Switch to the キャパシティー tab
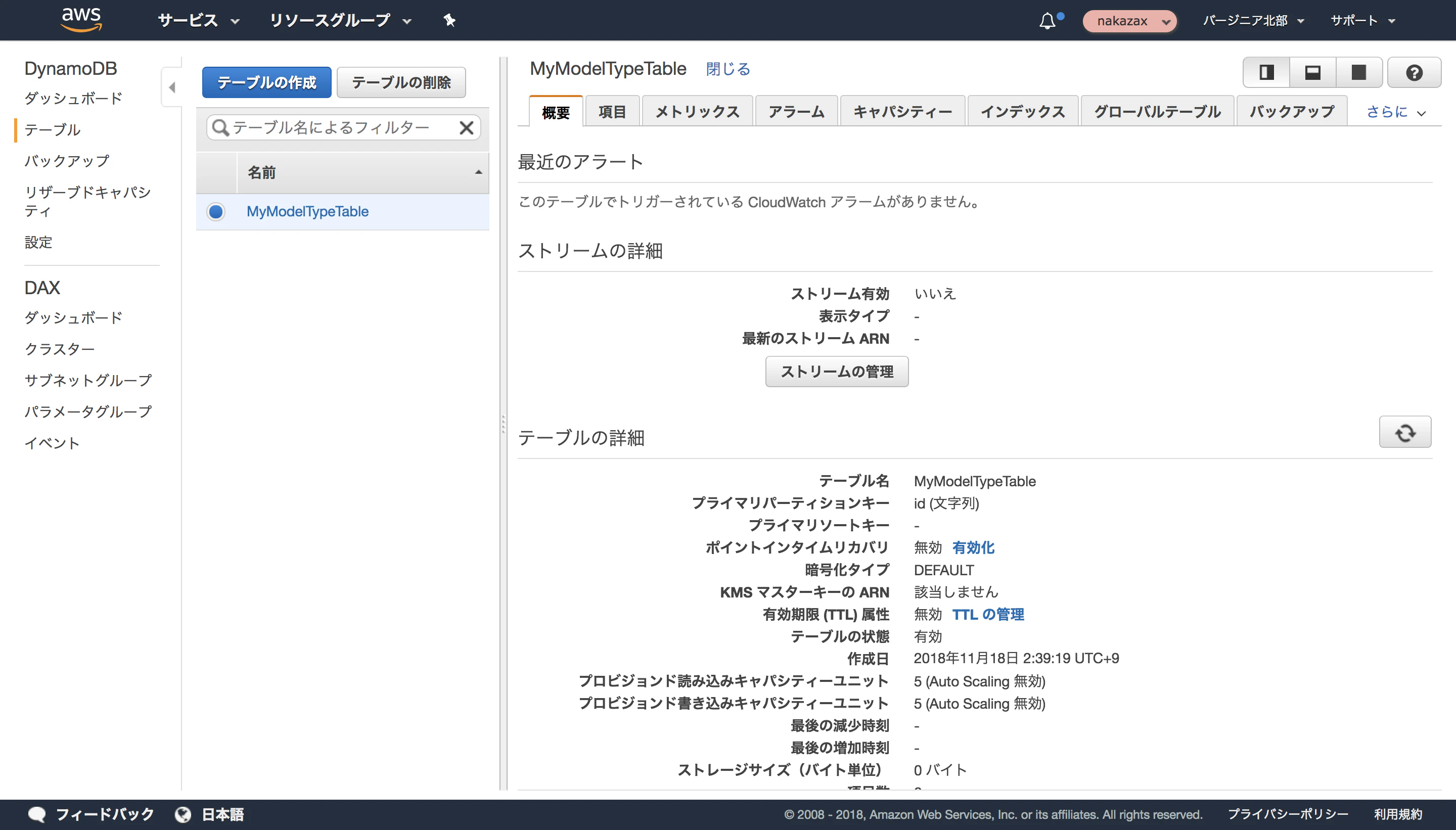The image size is (1456, 830). coord(902,111)
